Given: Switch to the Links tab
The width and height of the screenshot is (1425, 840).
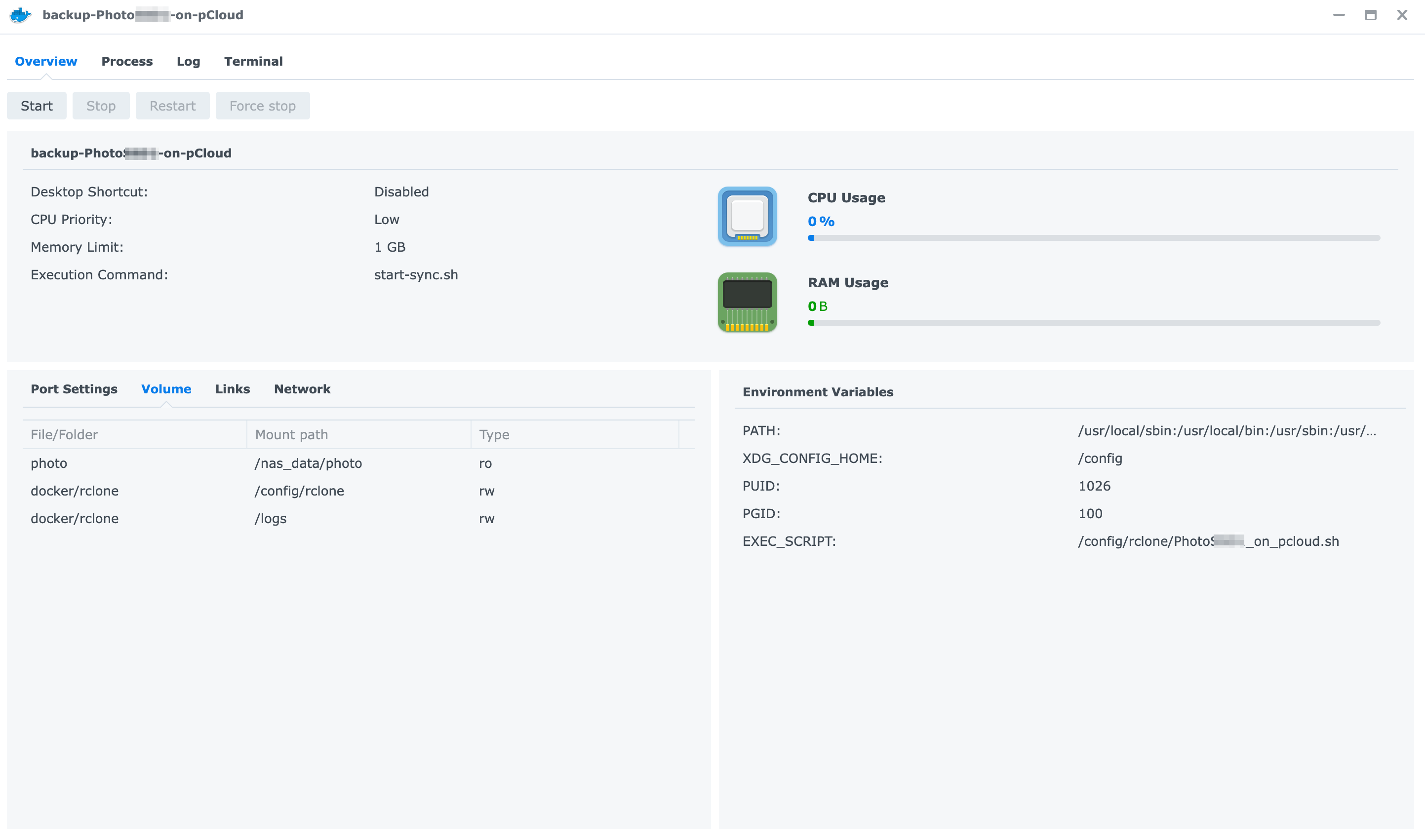Looking at the screenshot, I should coord(232,389).
